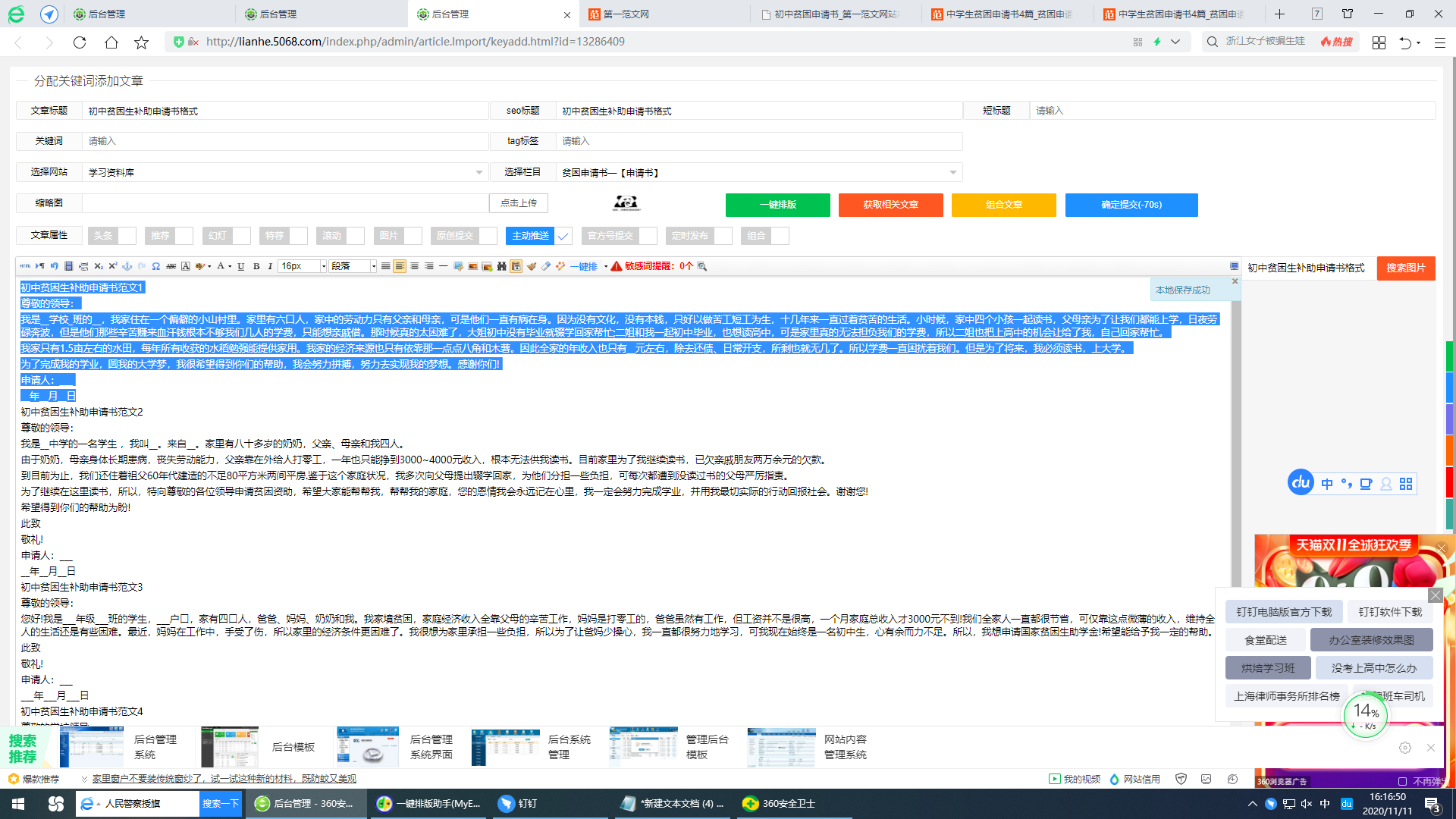Toggle the HTML source view icon
This screenshot has height=819, width=1456.
[26, 266]
